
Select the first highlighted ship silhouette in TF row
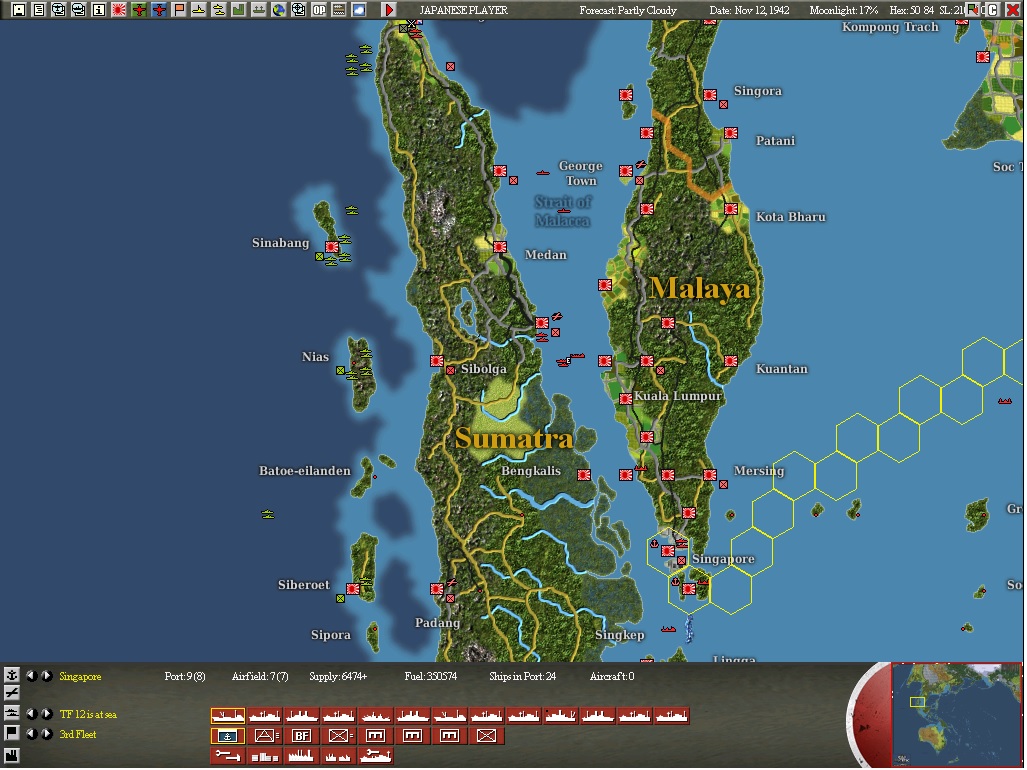tap(228, 716)
